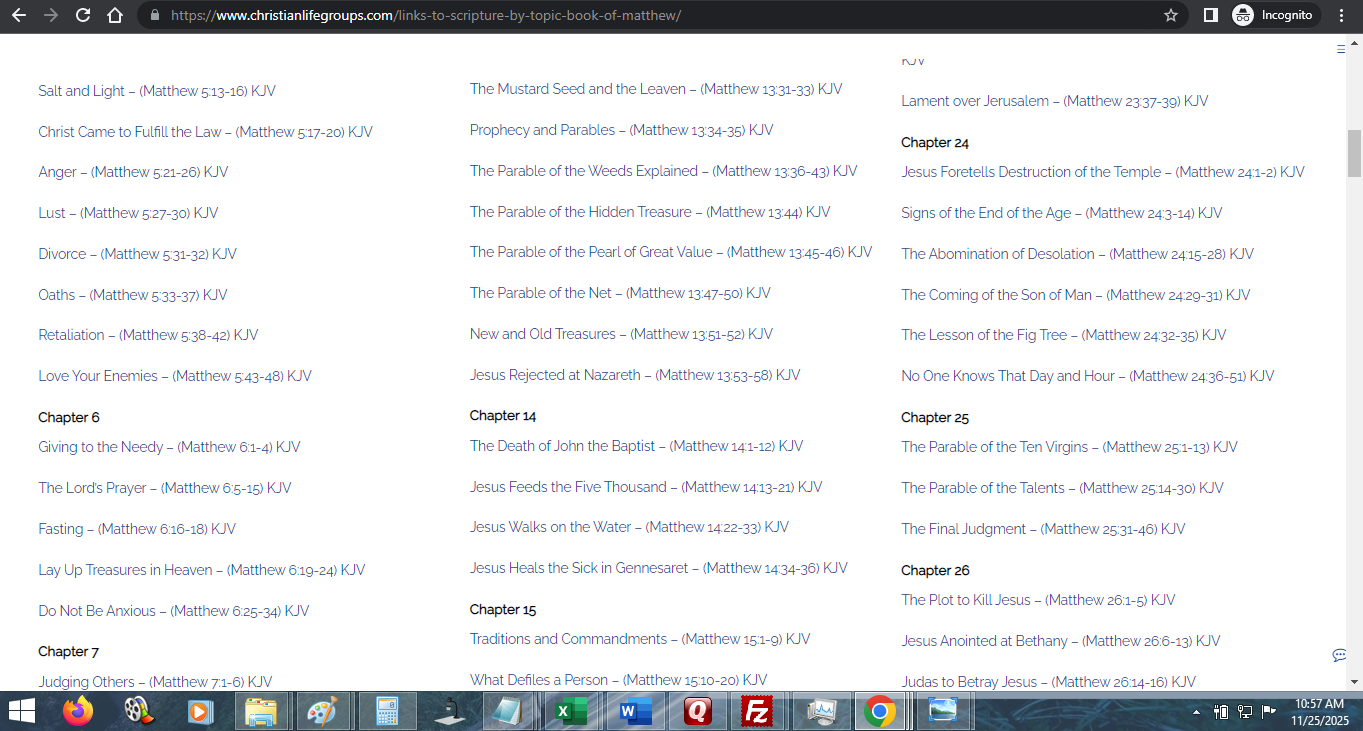Screen dimensions: 1363x731
Task: Open The Lord's Prayer scripture link
Action: (164, 488)
